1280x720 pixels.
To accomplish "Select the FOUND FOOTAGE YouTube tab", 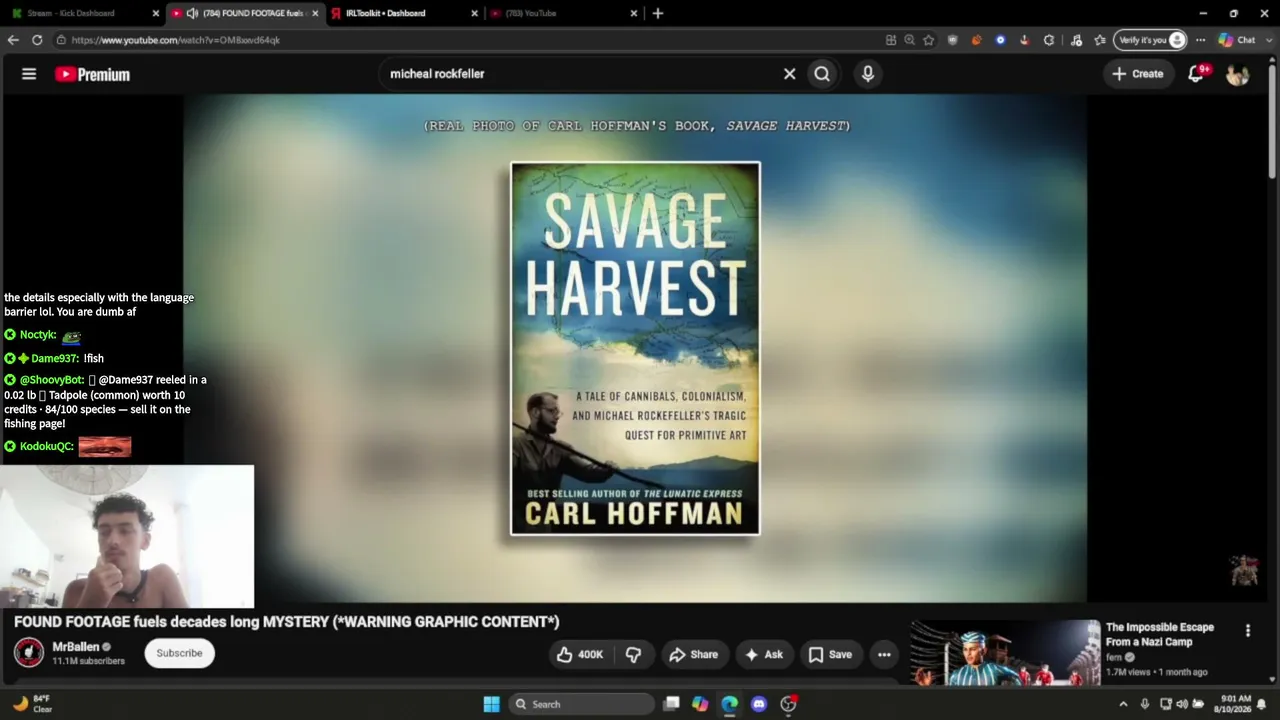I will coord(245,13).
